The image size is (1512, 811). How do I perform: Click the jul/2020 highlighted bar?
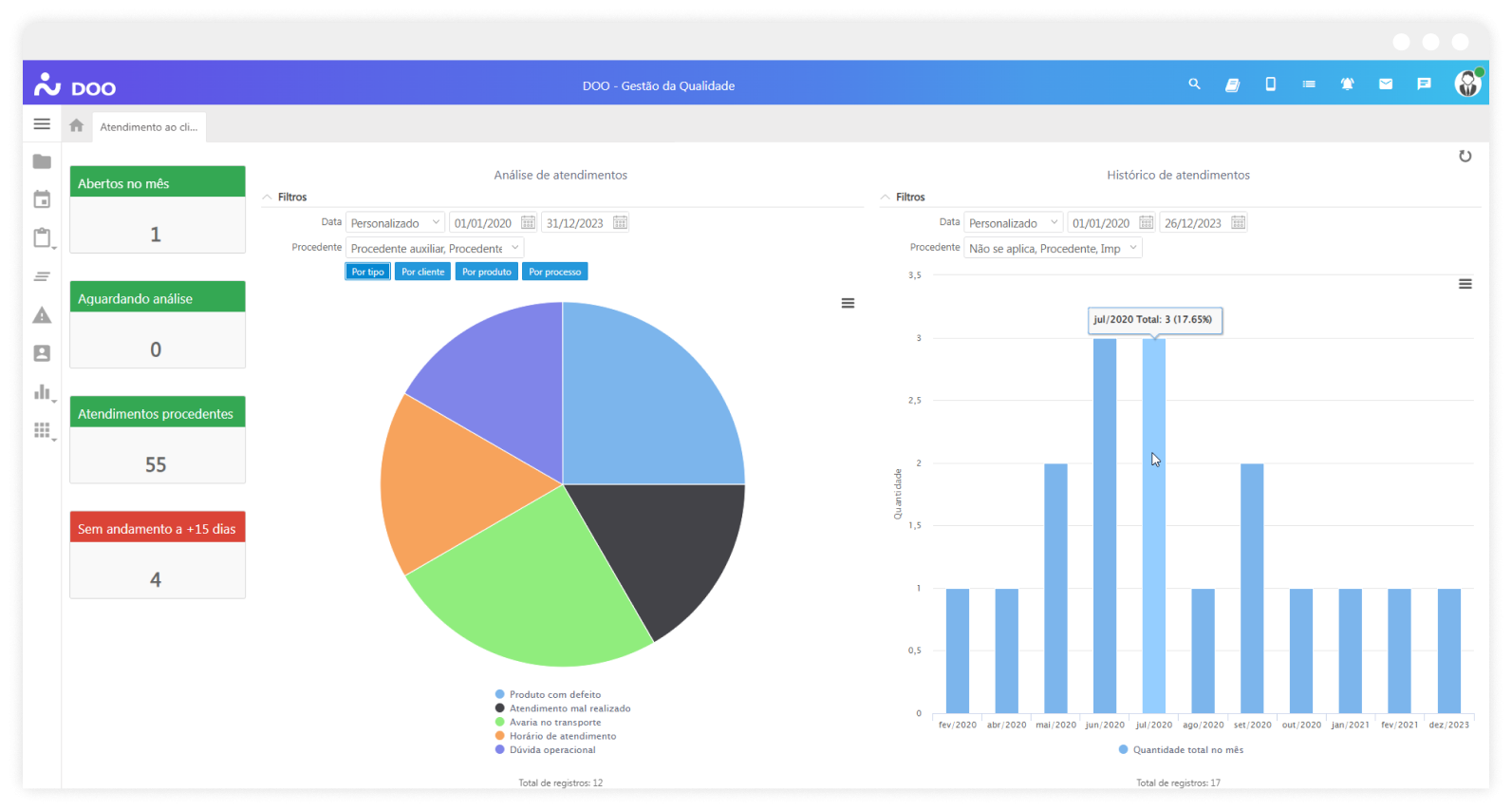coord(1153,526)
